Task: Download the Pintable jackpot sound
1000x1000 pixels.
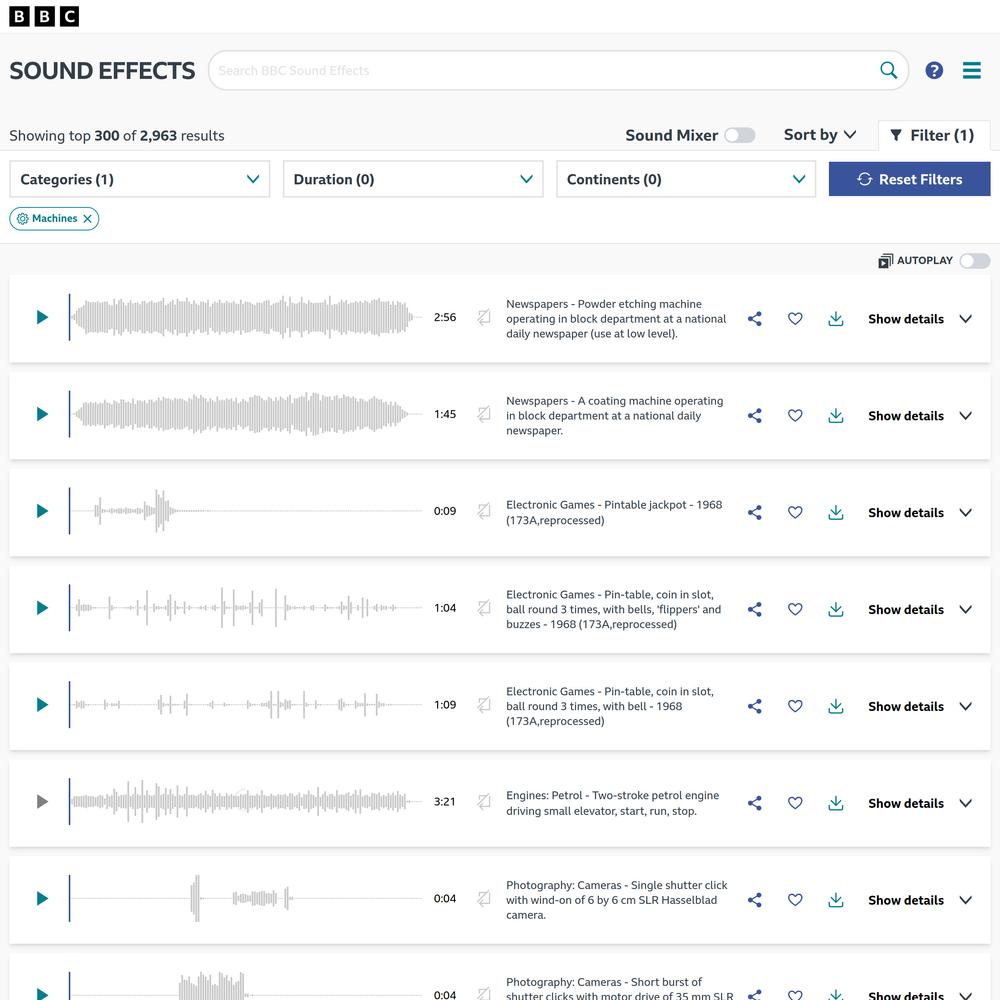Action: coord(835,513)
